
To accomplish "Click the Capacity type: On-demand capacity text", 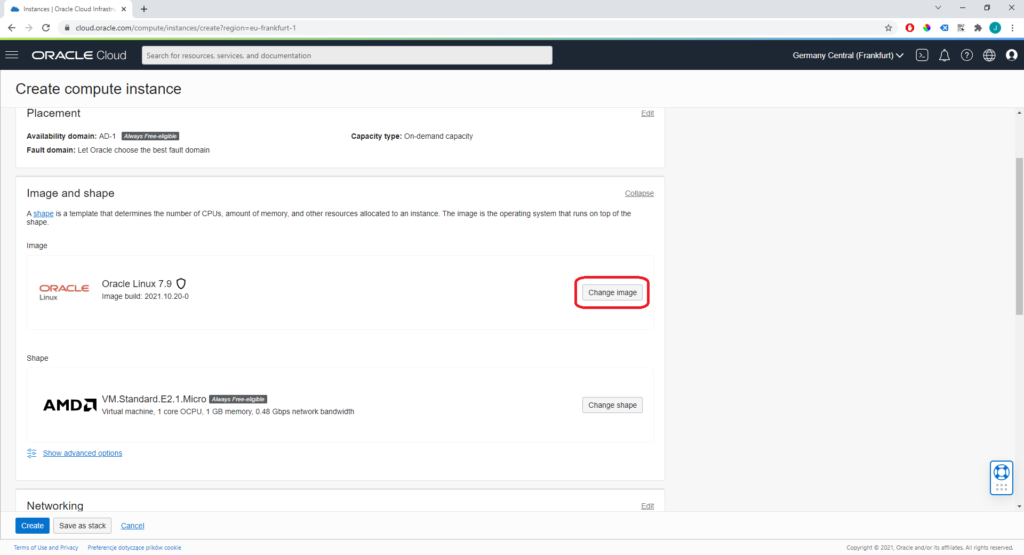I will click(x=411, y=136).
